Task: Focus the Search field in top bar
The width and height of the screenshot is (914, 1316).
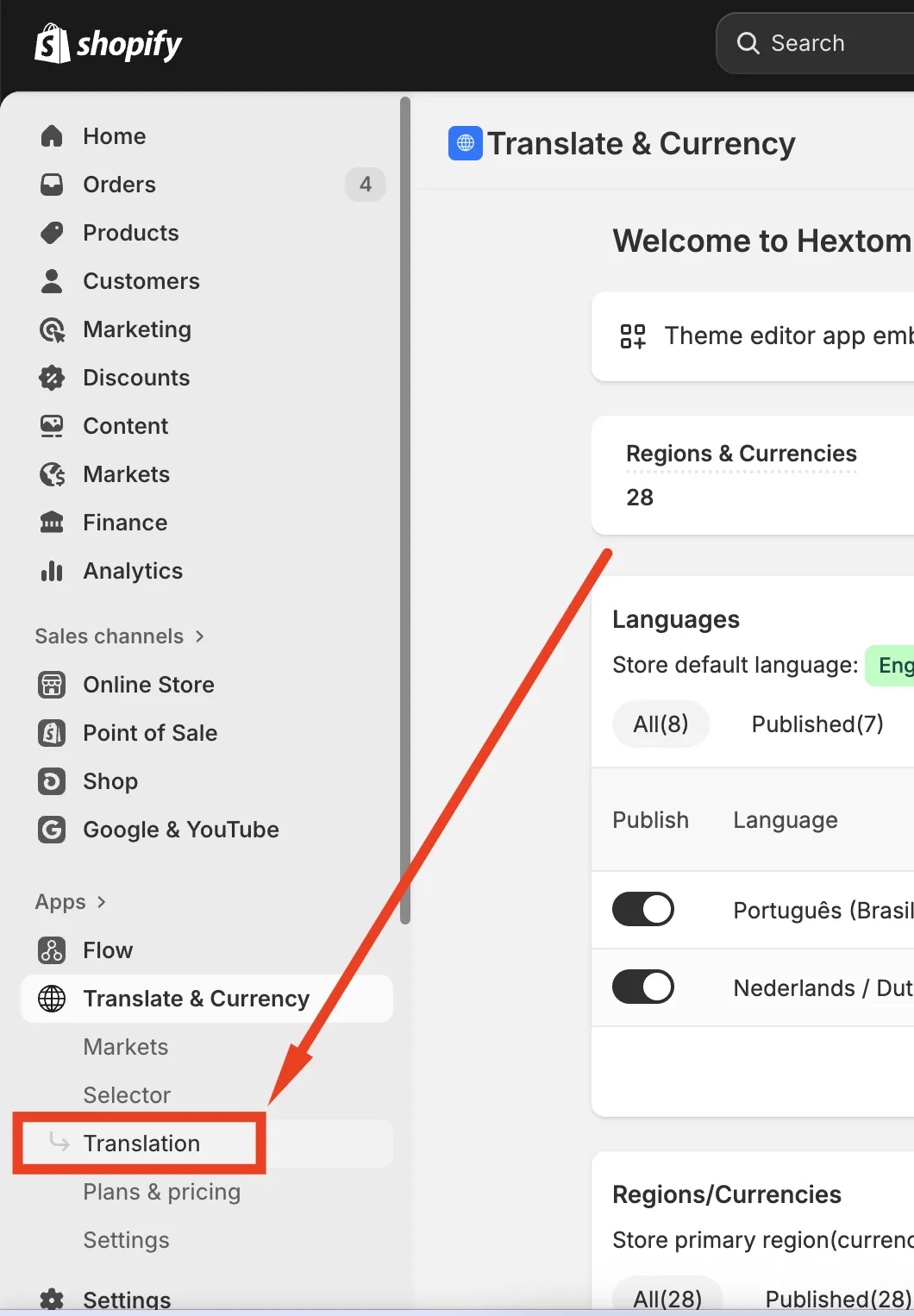Action: coord(815,43)
